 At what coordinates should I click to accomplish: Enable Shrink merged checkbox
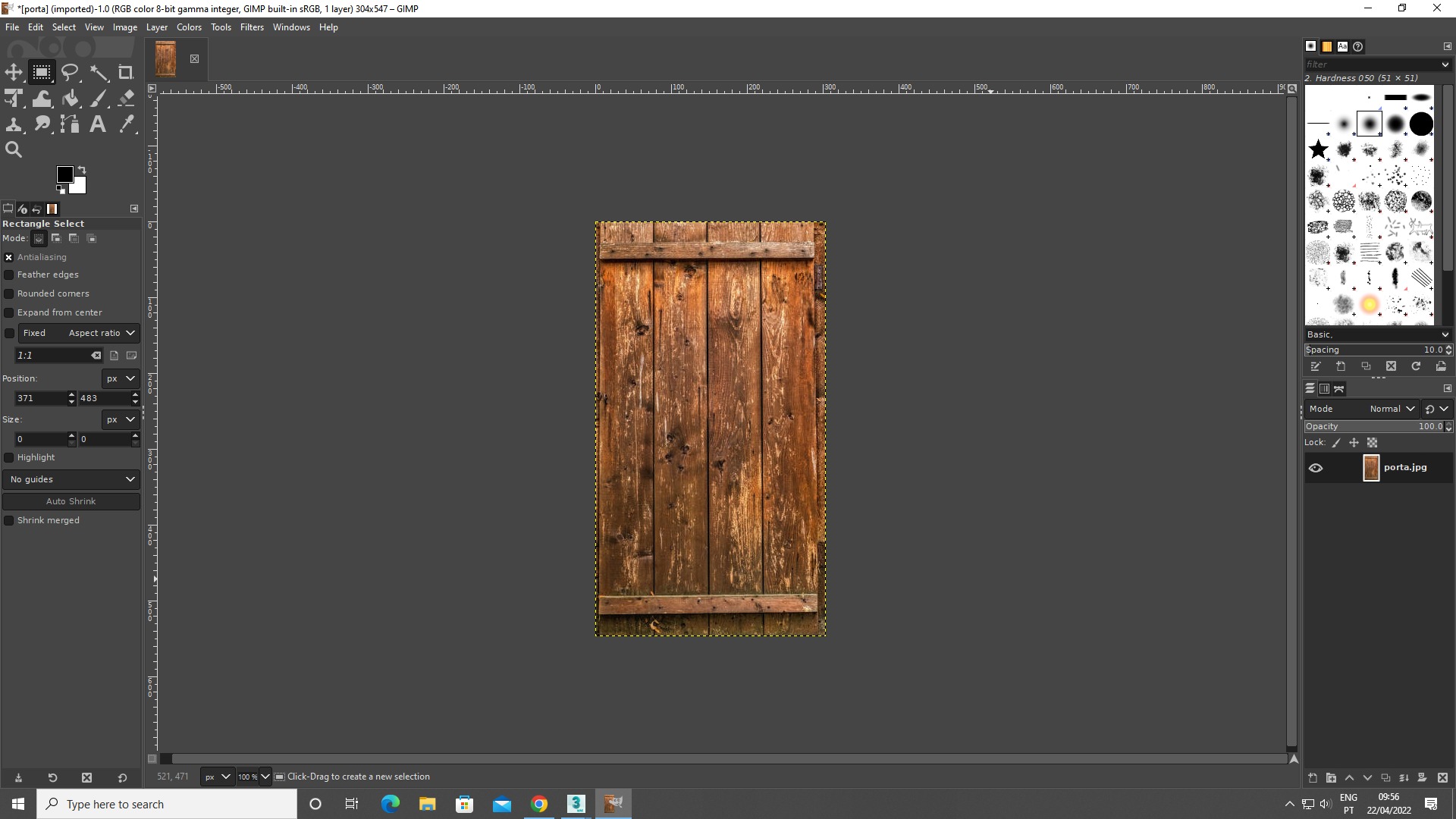pyautogui.click(x=9, y=520)
